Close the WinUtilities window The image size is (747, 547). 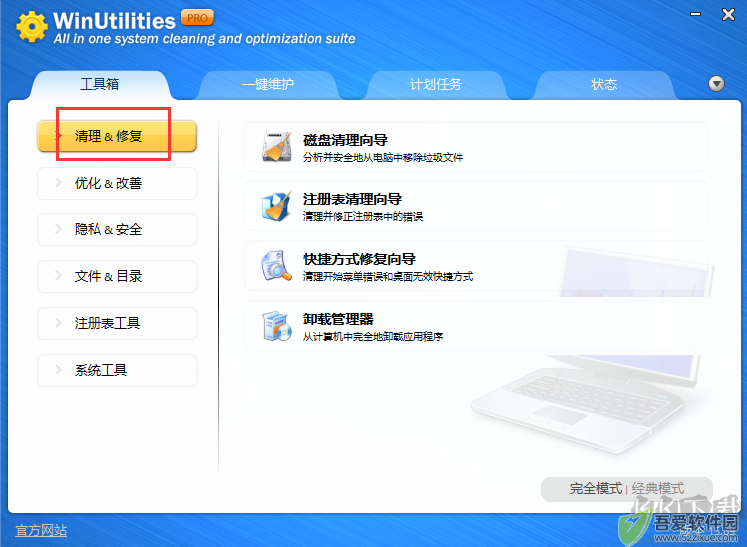tap(728, 15)
